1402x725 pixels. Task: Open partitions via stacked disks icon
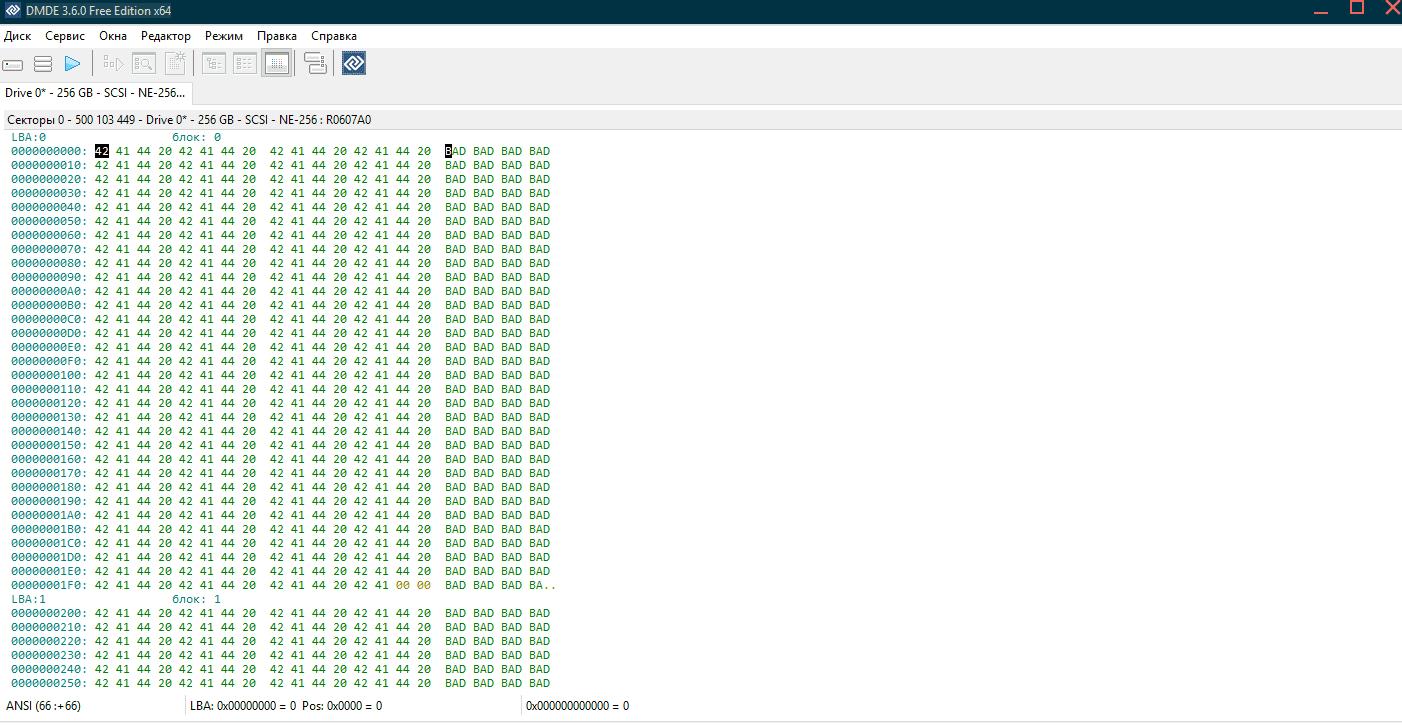click(43, 64)
